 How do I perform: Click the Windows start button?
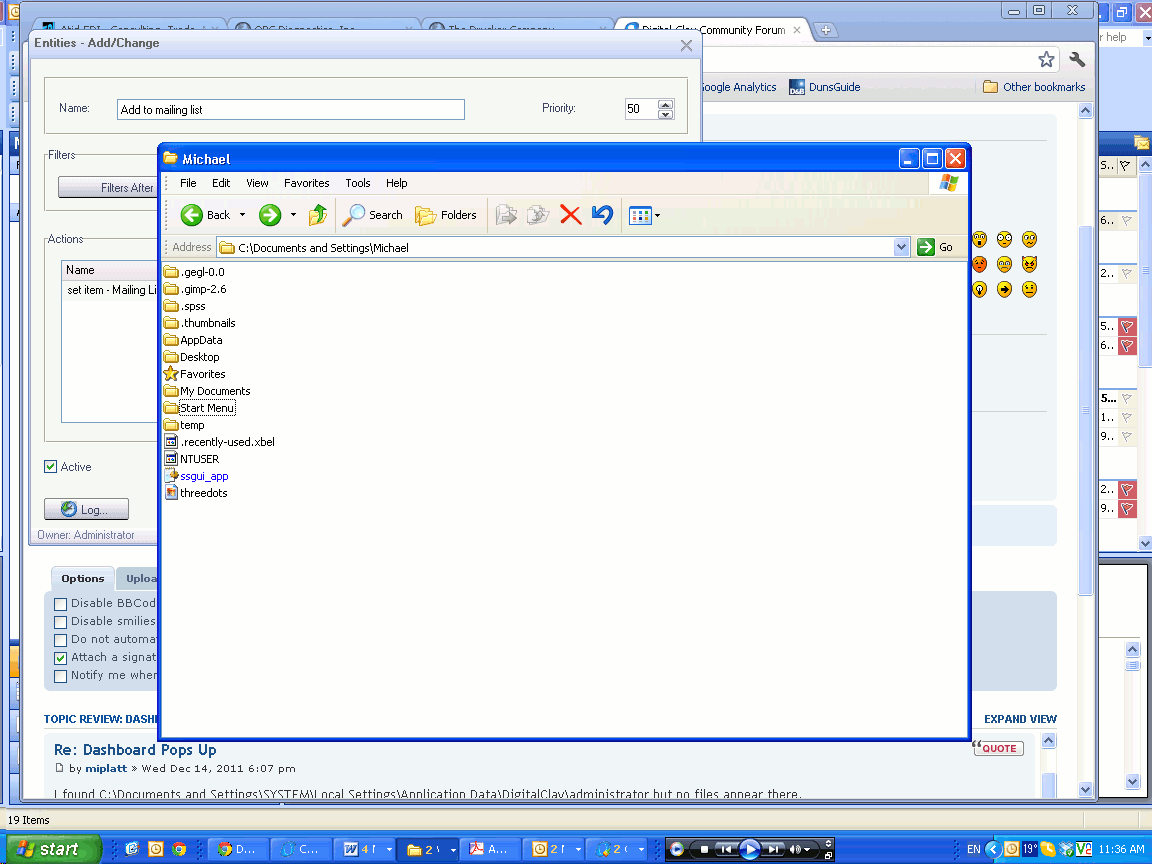(x=51, y=849)
